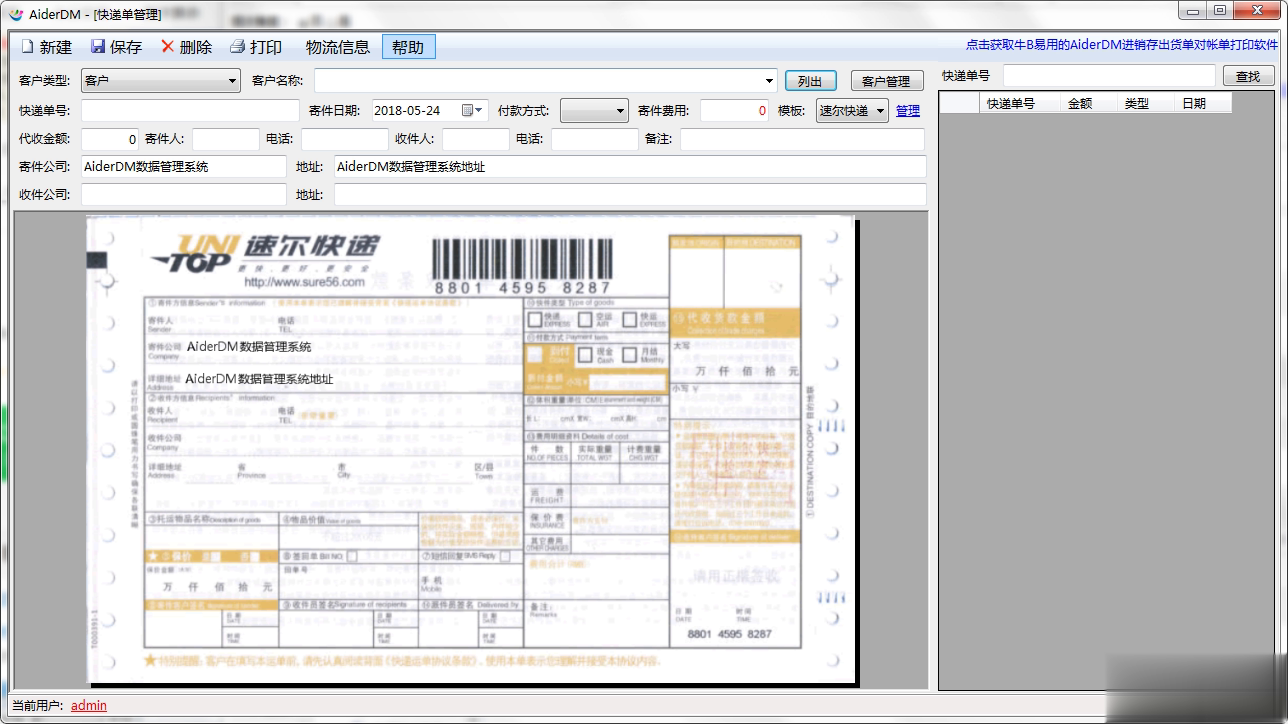Click the 客户名称 combo text area
The image size is (1288, 724).
[x=538, y=81]
